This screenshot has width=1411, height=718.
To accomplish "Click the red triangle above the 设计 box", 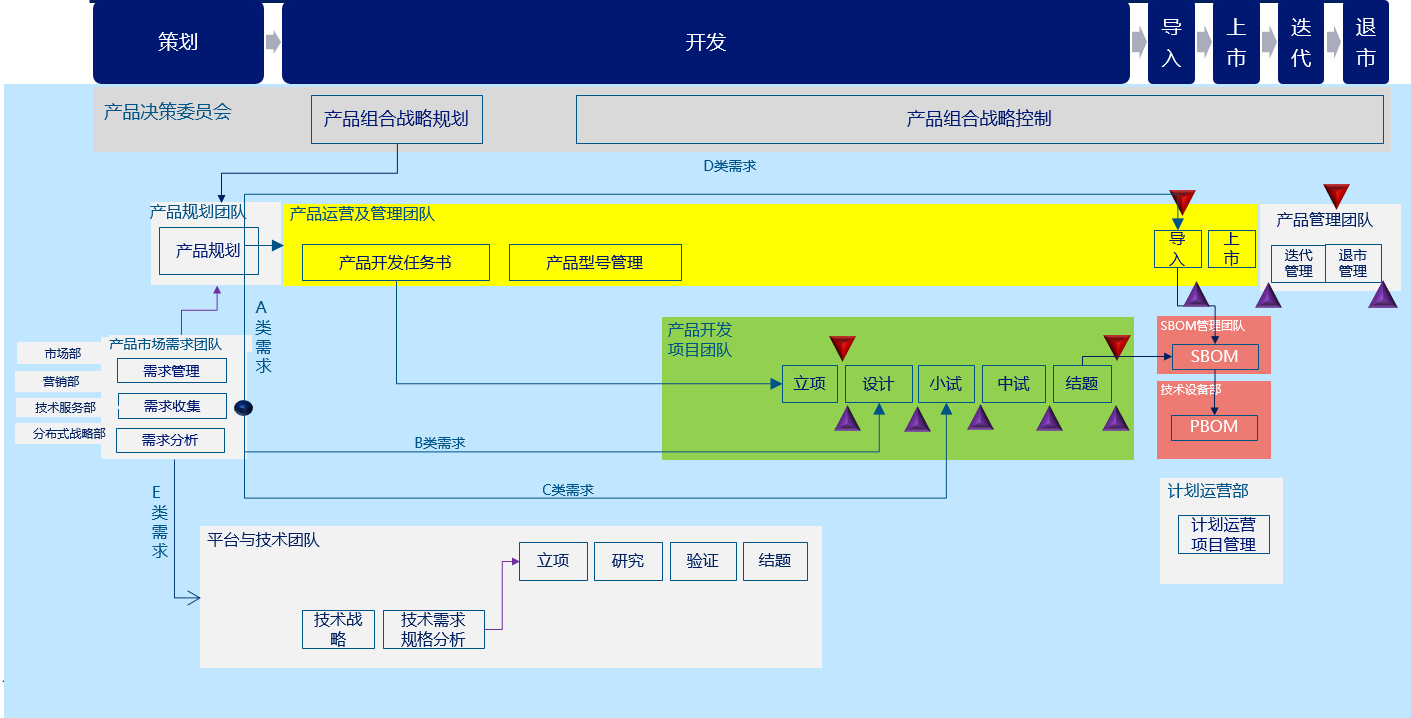I will coord(842,348).
